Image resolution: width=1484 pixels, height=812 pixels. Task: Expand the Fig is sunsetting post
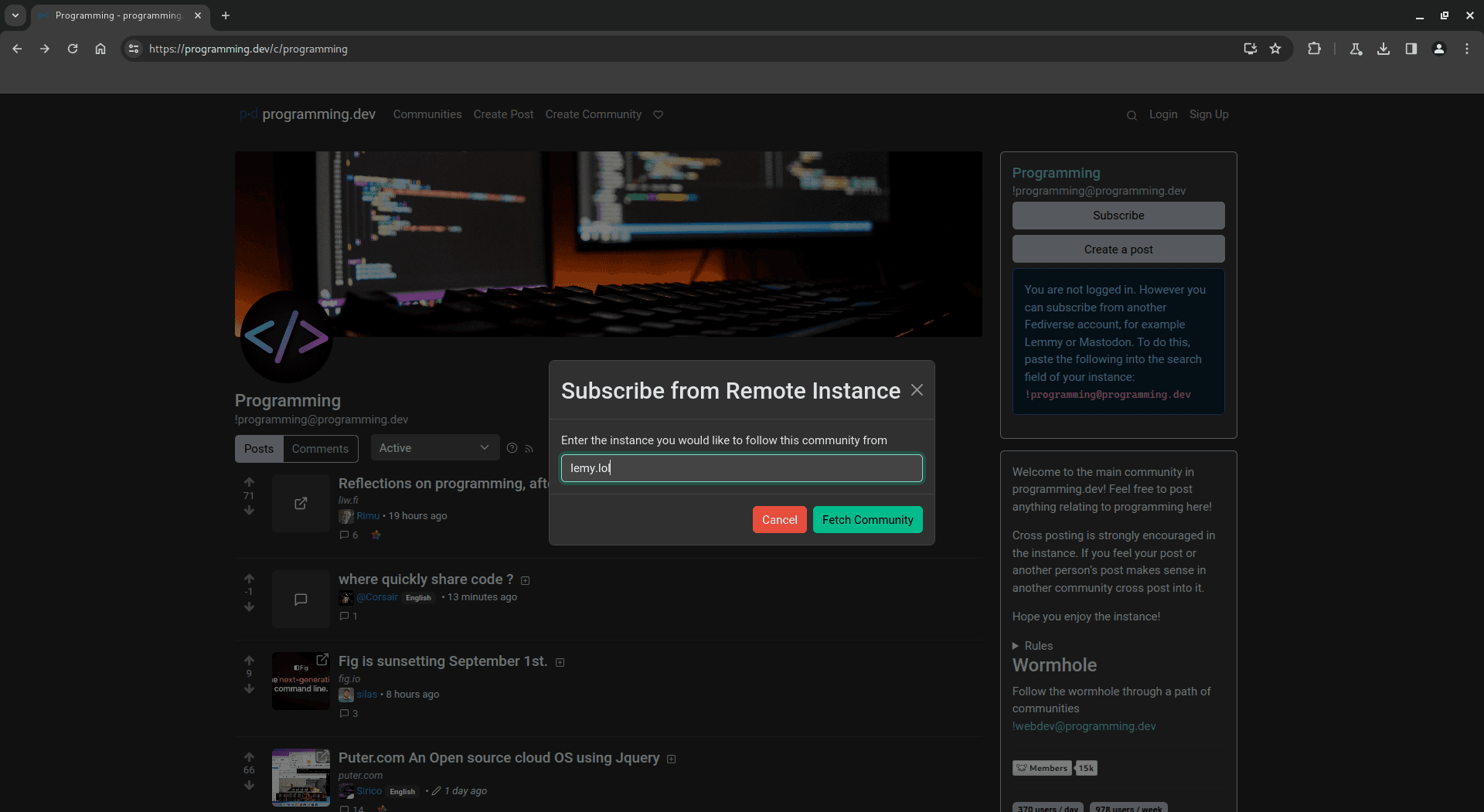560,662
